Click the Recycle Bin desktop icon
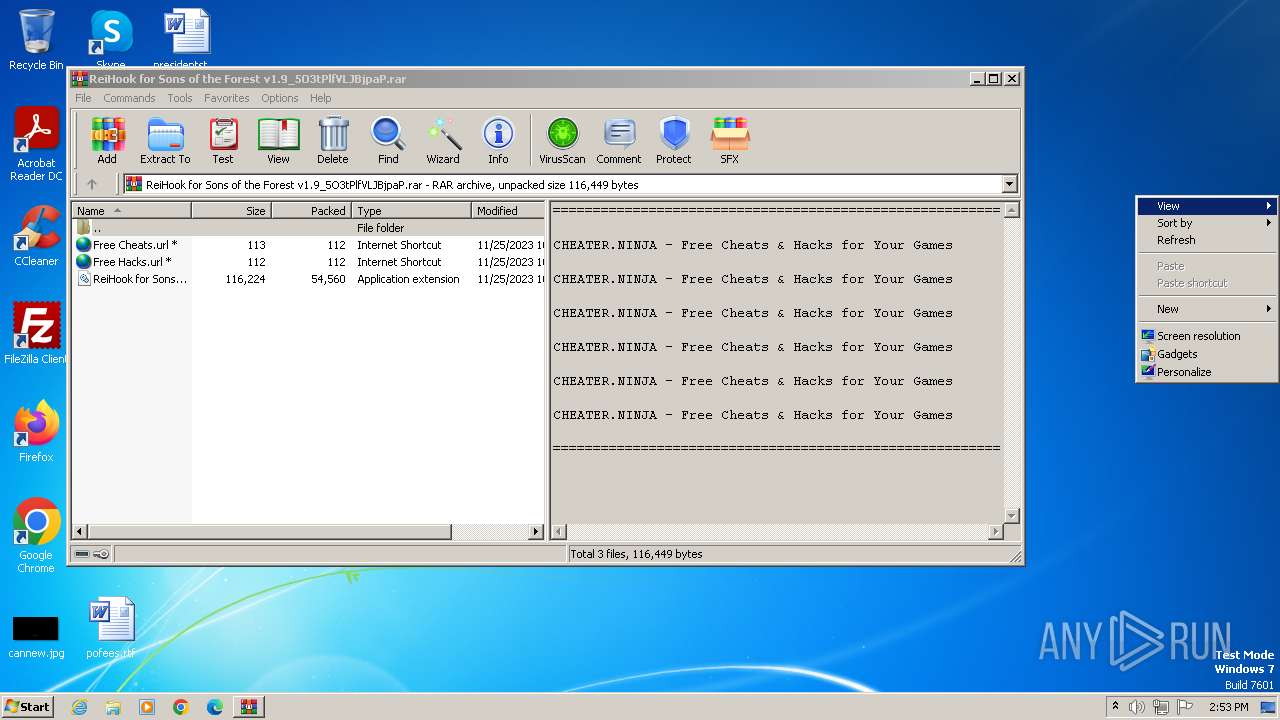 point(36,40)
